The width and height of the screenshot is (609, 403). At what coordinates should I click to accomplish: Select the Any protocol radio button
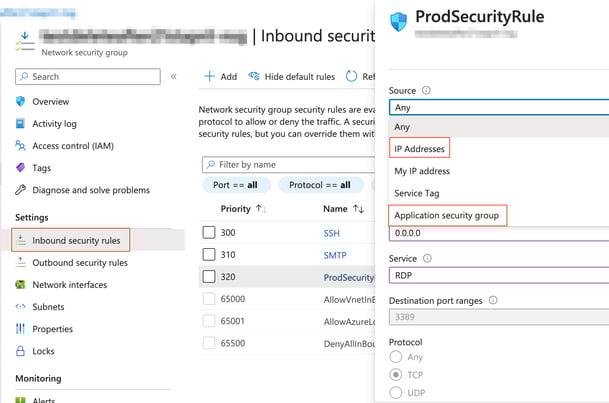396,357
